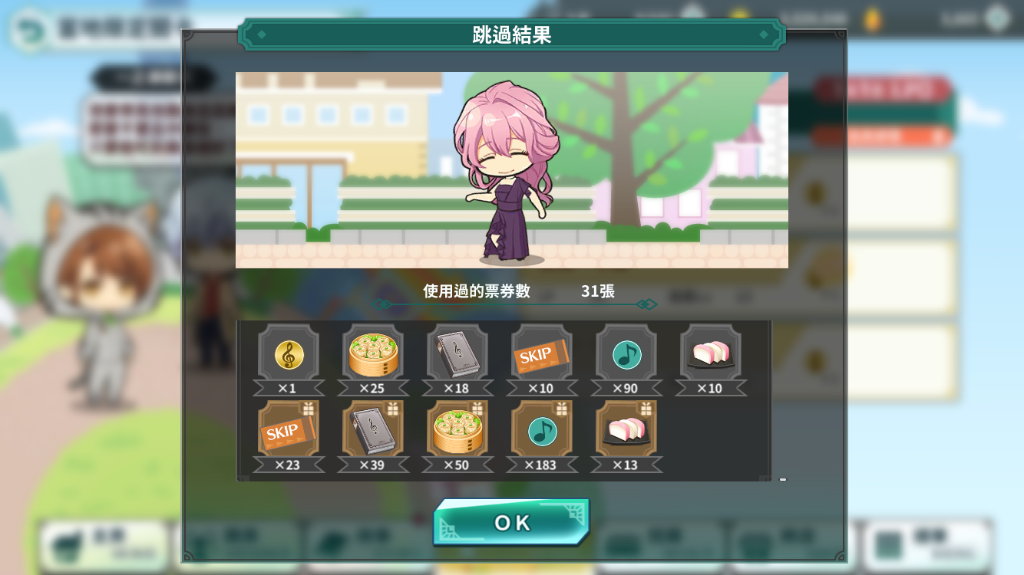Tap the pink-haired chibi character
Viewport: 1024px width, 575px height.
[x=507, y=172]
